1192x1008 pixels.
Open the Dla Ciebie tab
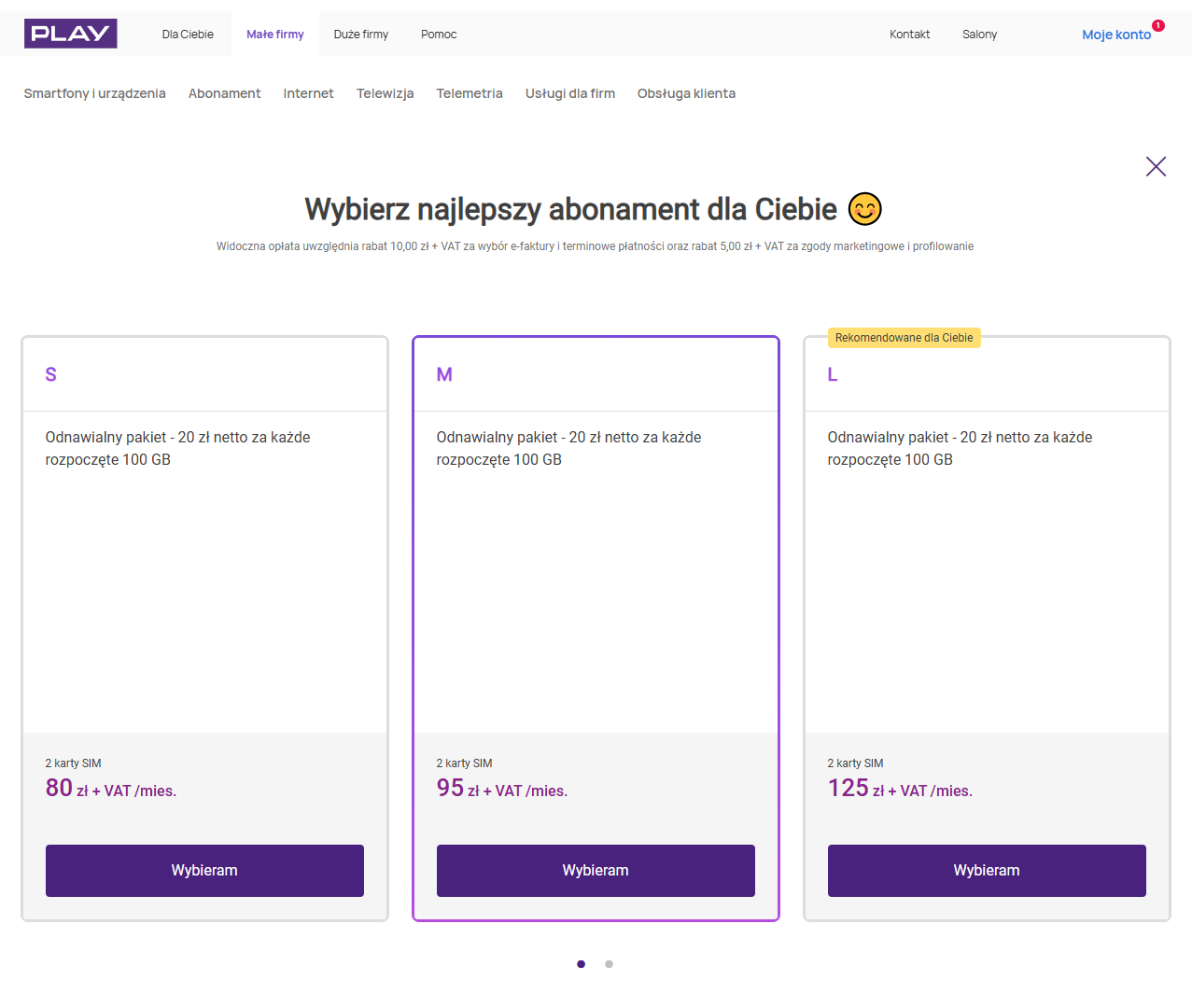pos(188,35)
